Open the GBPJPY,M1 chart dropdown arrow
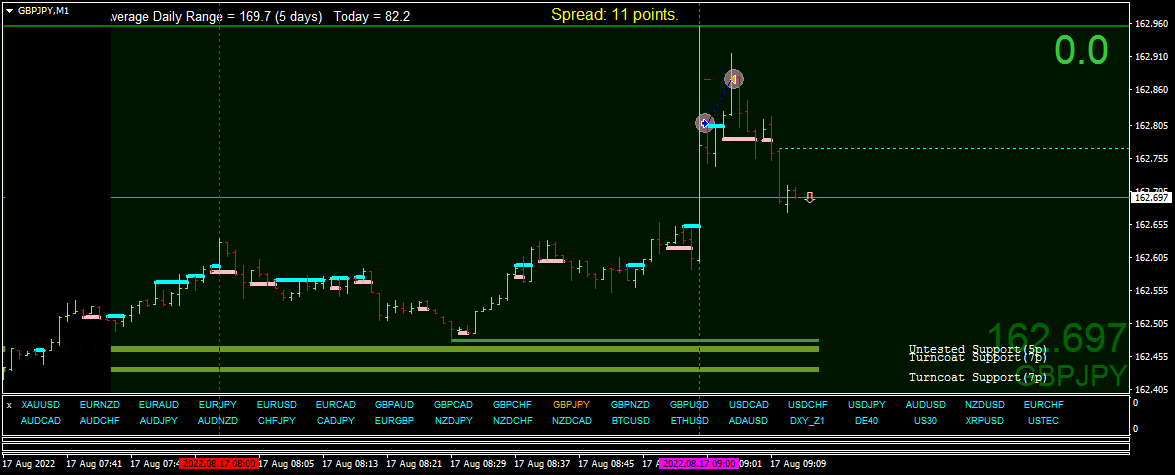Image resolution: width=1175 pixels, height=475 pixels. coord(10,11)
